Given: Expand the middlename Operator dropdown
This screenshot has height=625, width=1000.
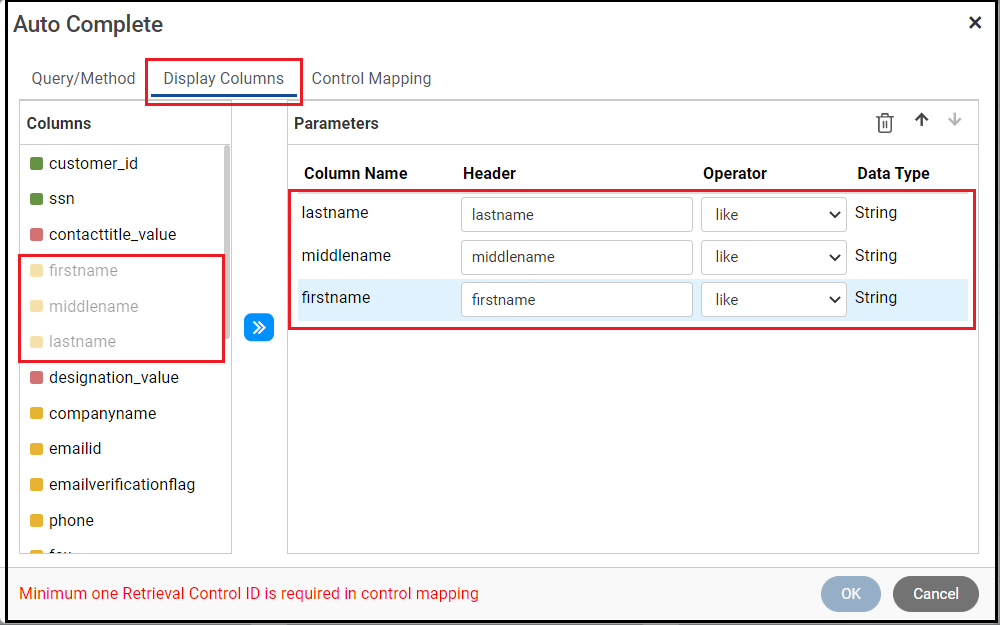Looking at the screenshot, I should 774,257.
